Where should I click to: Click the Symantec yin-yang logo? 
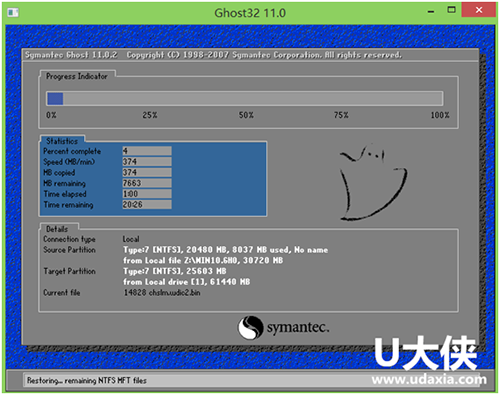250,327
